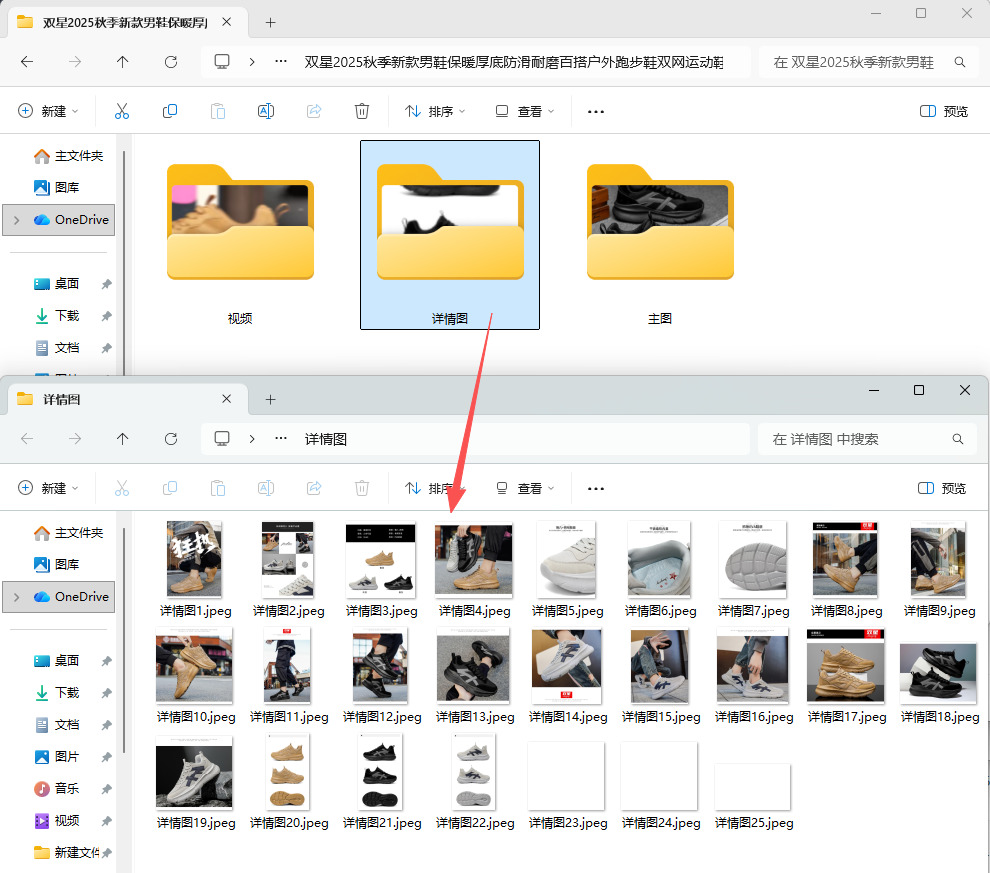The width and height of the screenshot is (990, 873).
Task: Select file 详情图9.jpeg
Action: point(939,569)
